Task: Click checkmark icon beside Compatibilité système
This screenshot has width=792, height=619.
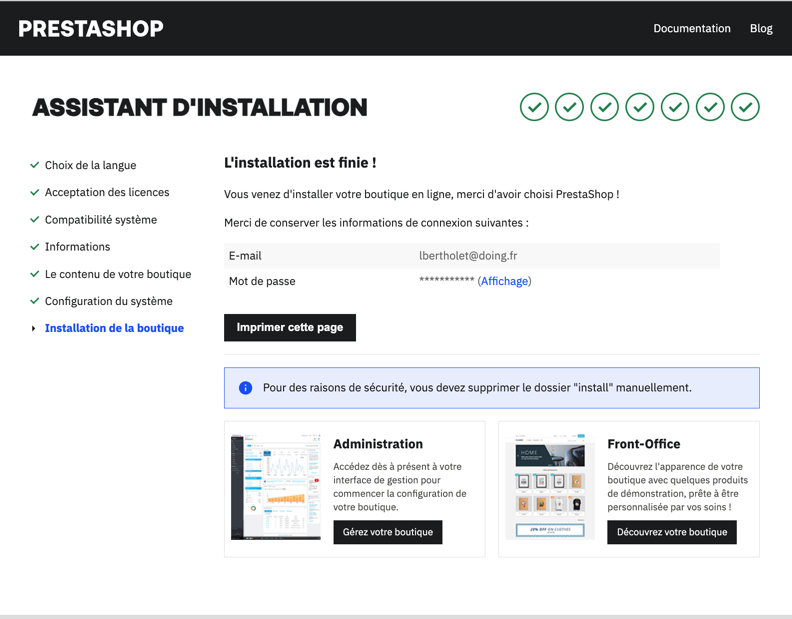Action: [x=35, y=220]
